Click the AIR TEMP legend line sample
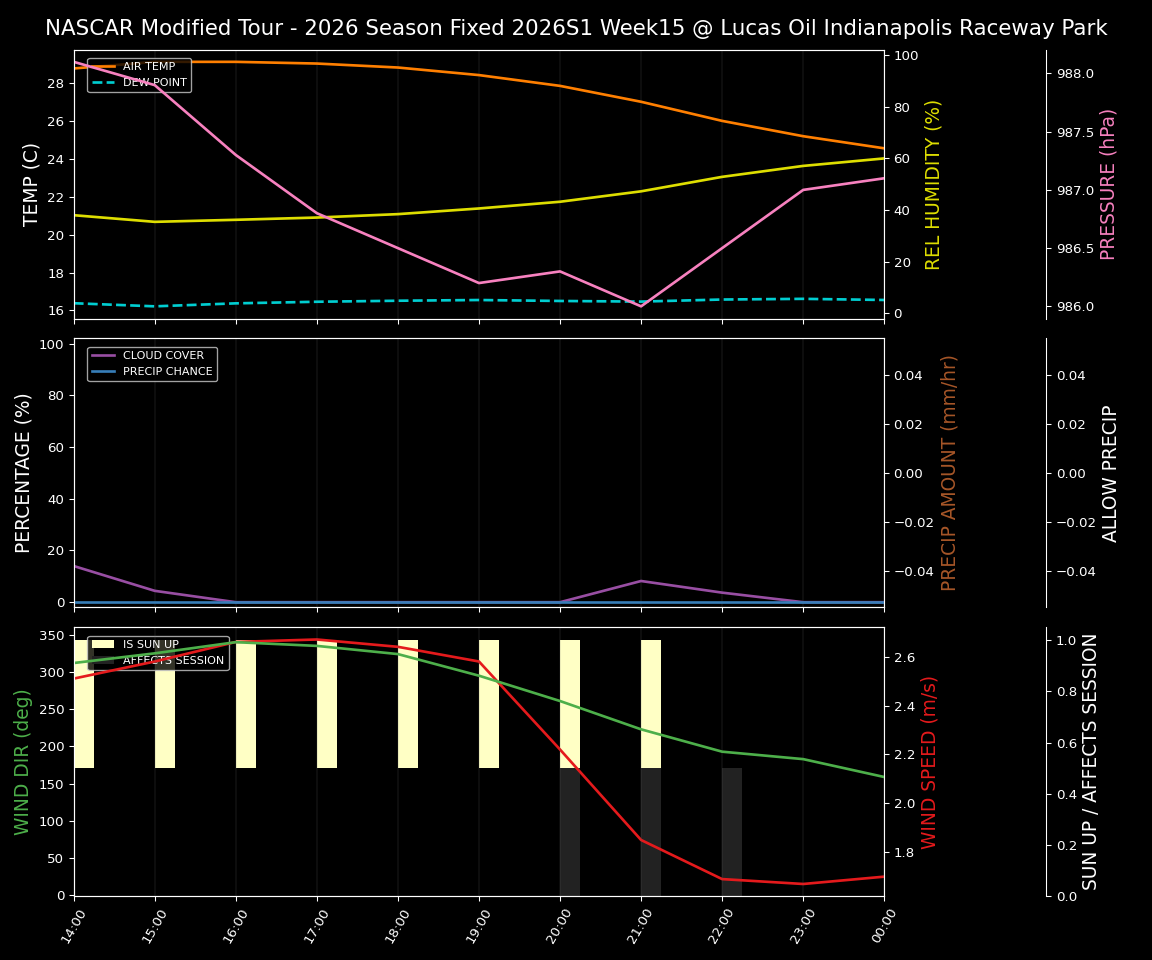This screenshot has width=1152, height=960. click(105, 66)
